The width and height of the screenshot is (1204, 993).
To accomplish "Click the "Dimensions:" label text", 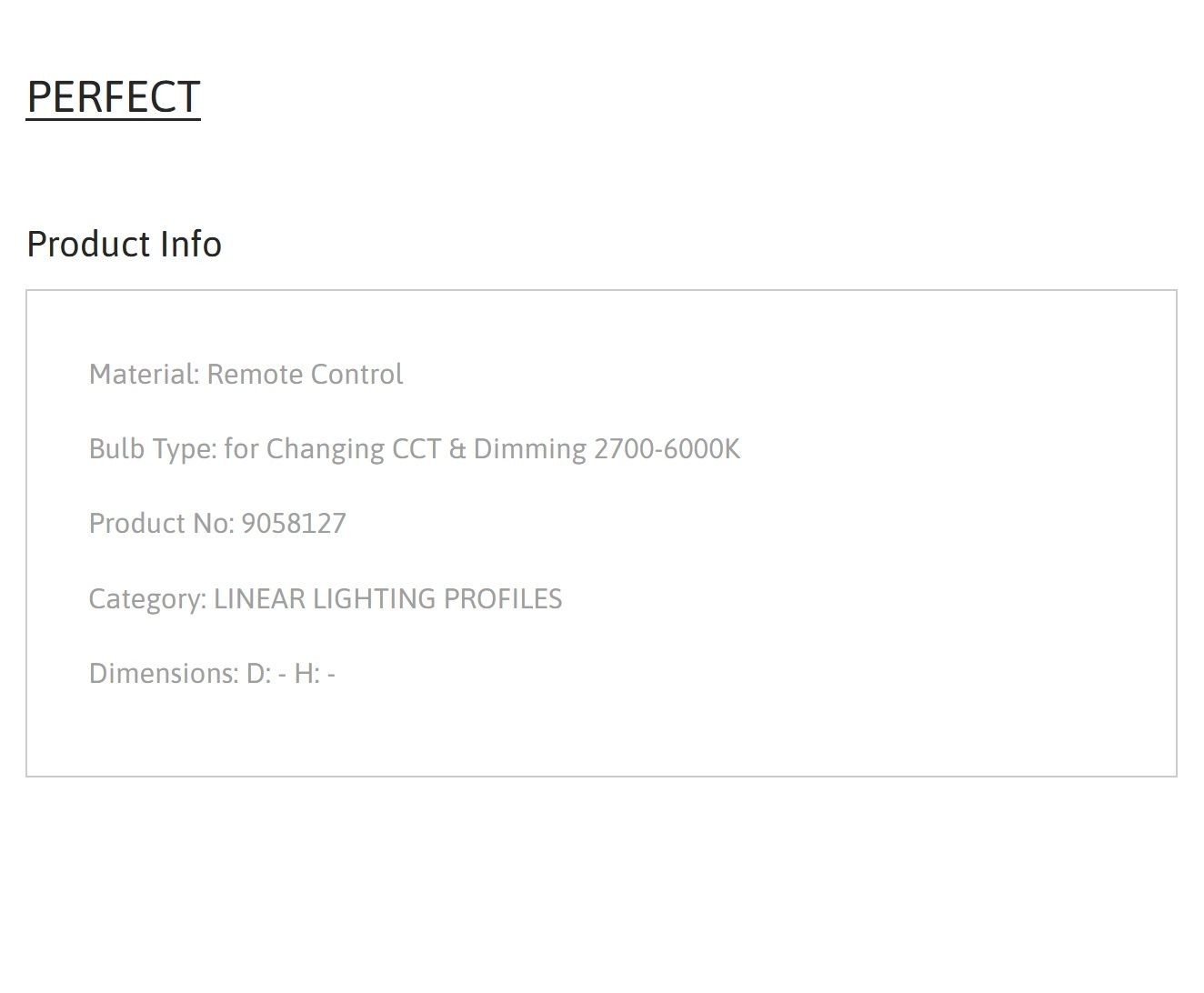I will coord(164,673).
